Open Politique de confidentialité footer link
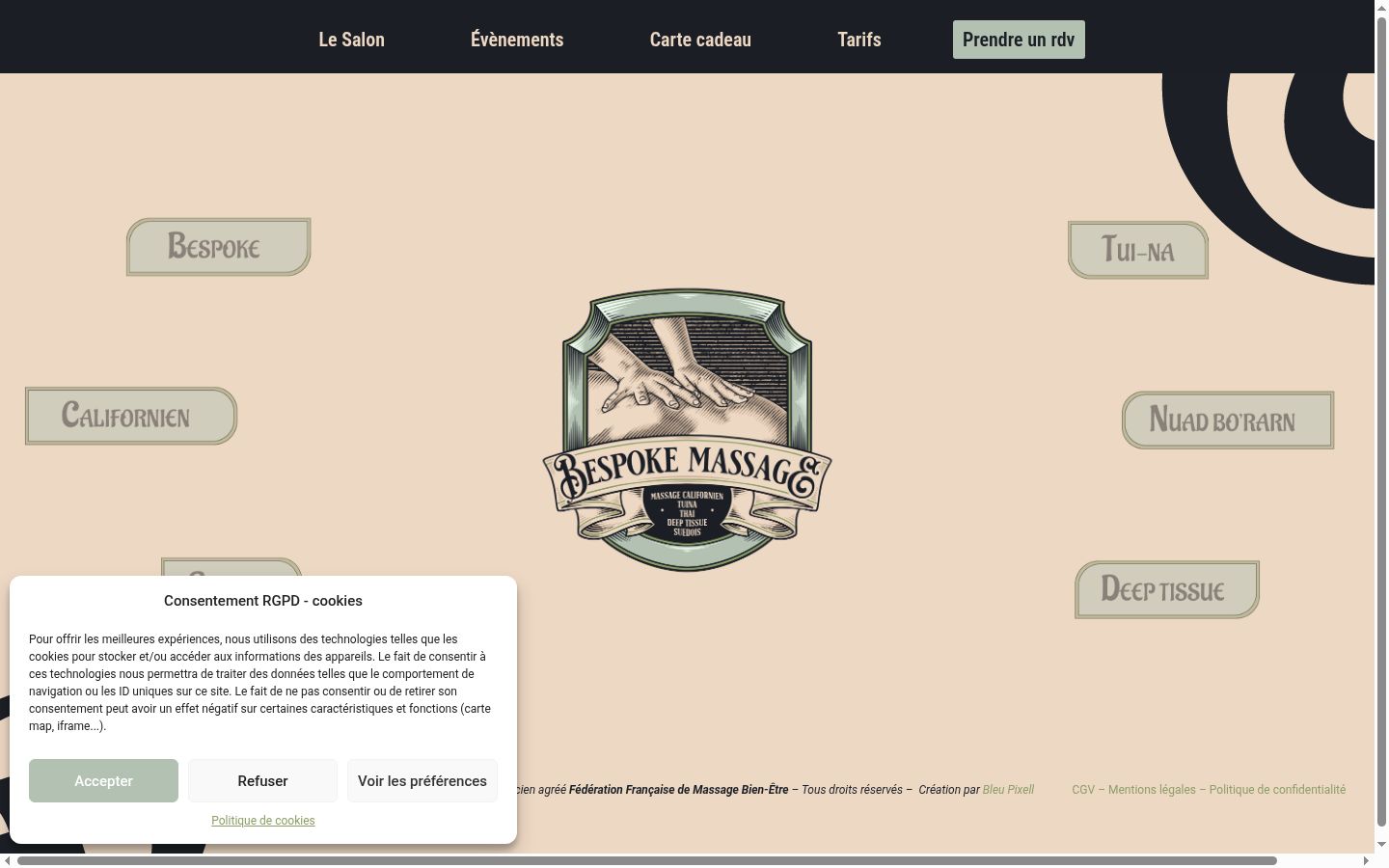The height and width of the screenshot is (868, 1389). [1277, 790]
